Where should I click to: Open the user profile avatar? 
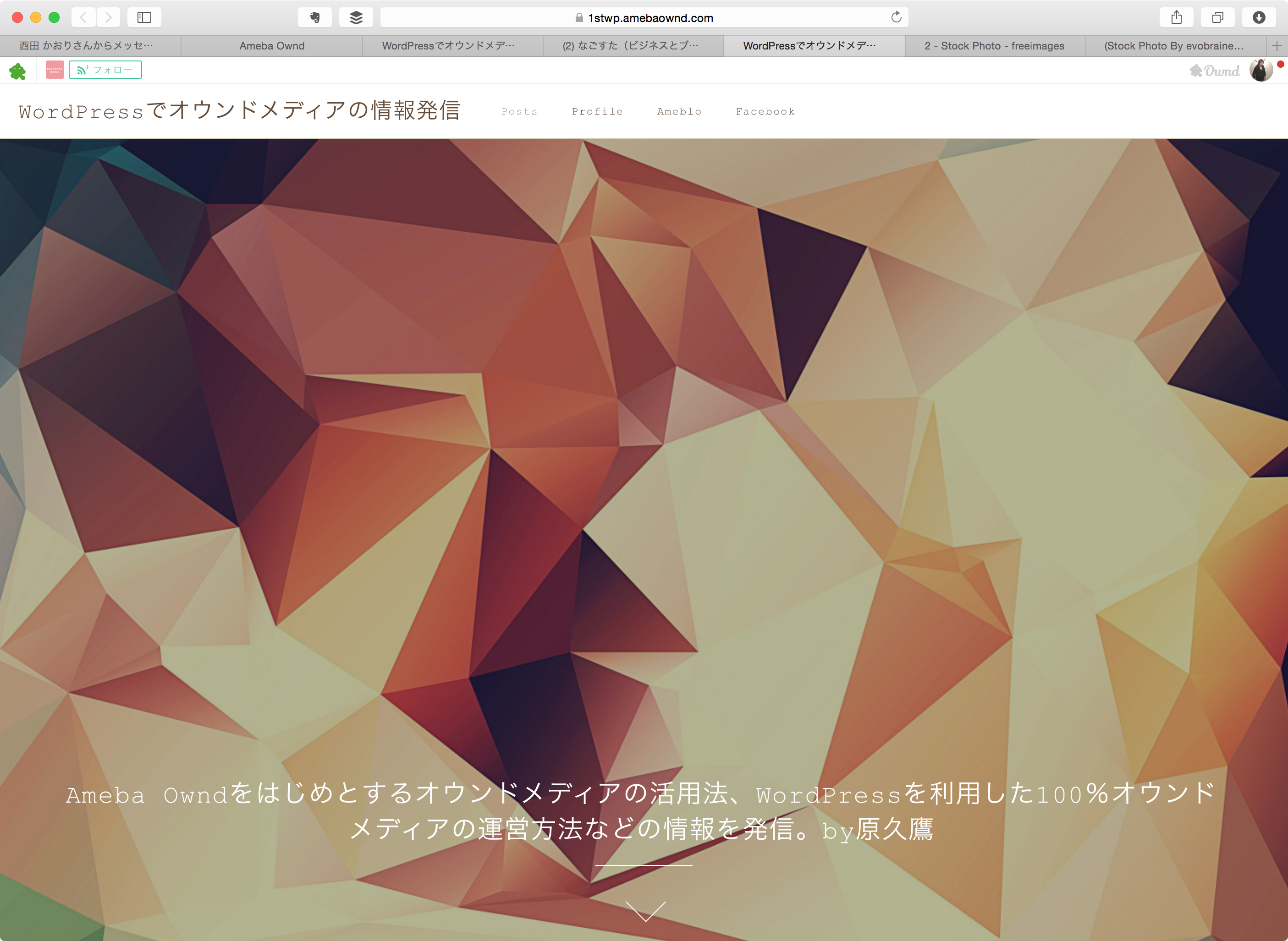pos(1260,71)
